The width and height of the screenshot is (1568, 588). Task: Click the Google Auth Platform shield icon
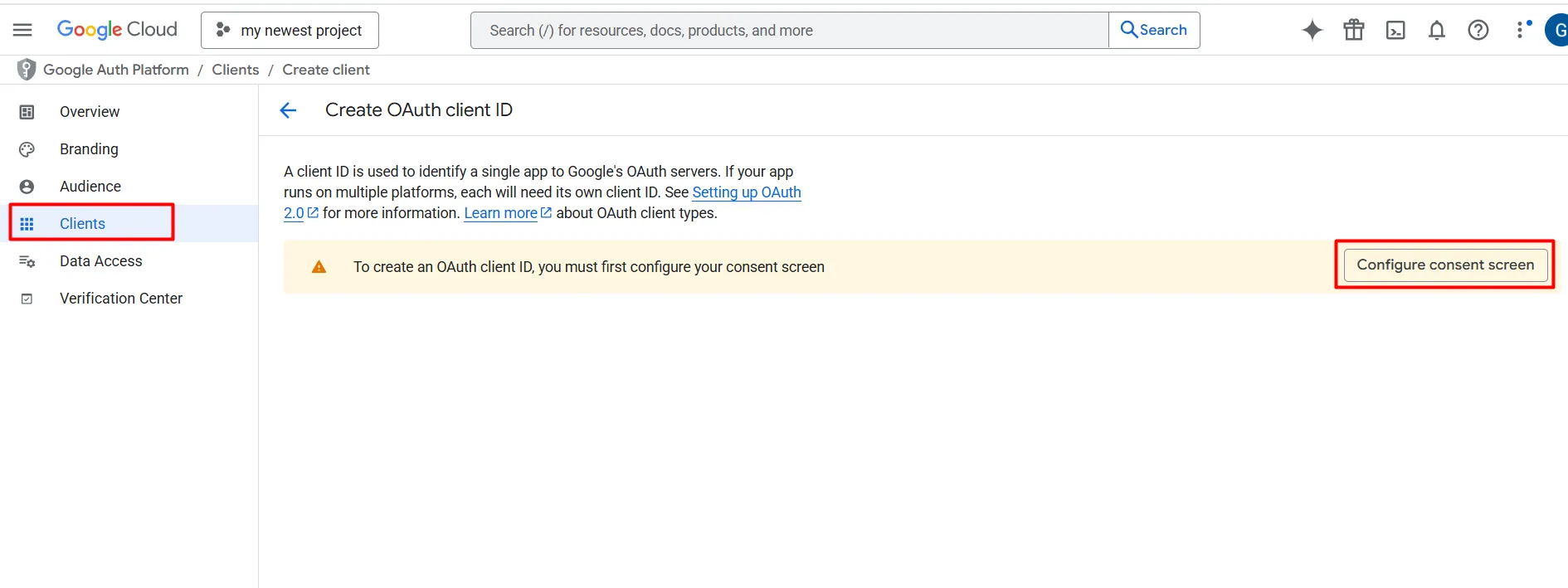point(27,70)
